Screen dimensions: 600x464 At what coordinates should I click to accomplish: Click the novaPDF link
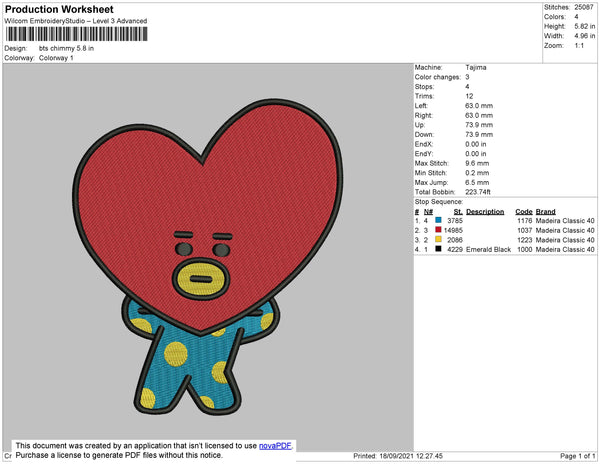click(x=275, y=446)
